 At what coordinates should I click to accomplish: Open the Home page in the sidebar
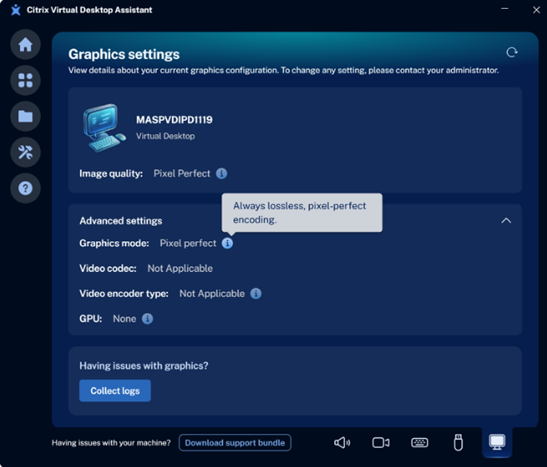(25, 45)
